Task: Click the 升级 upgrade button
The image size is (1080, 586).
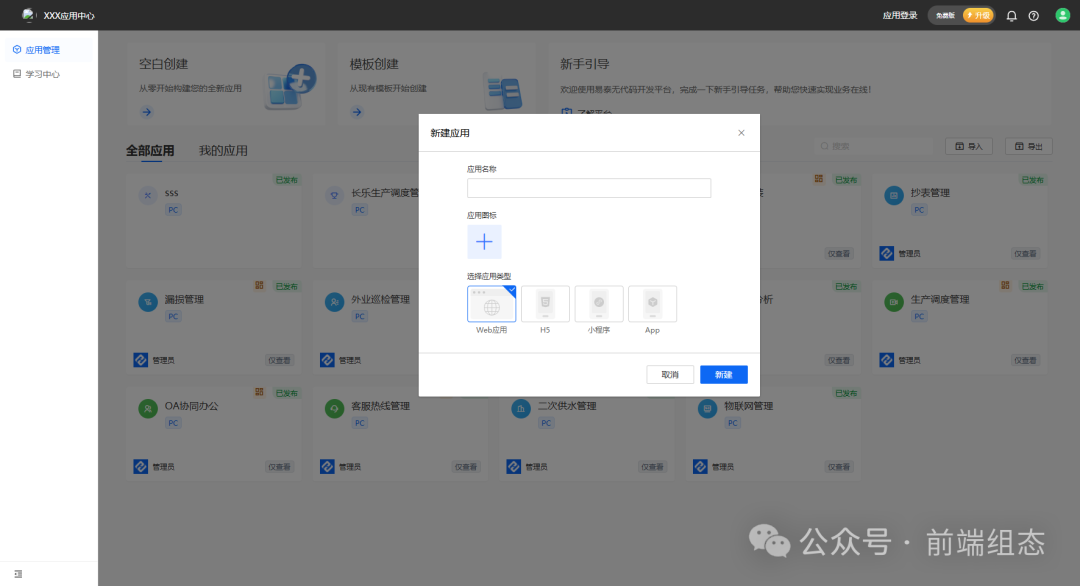Action: (x=978, y=15)
